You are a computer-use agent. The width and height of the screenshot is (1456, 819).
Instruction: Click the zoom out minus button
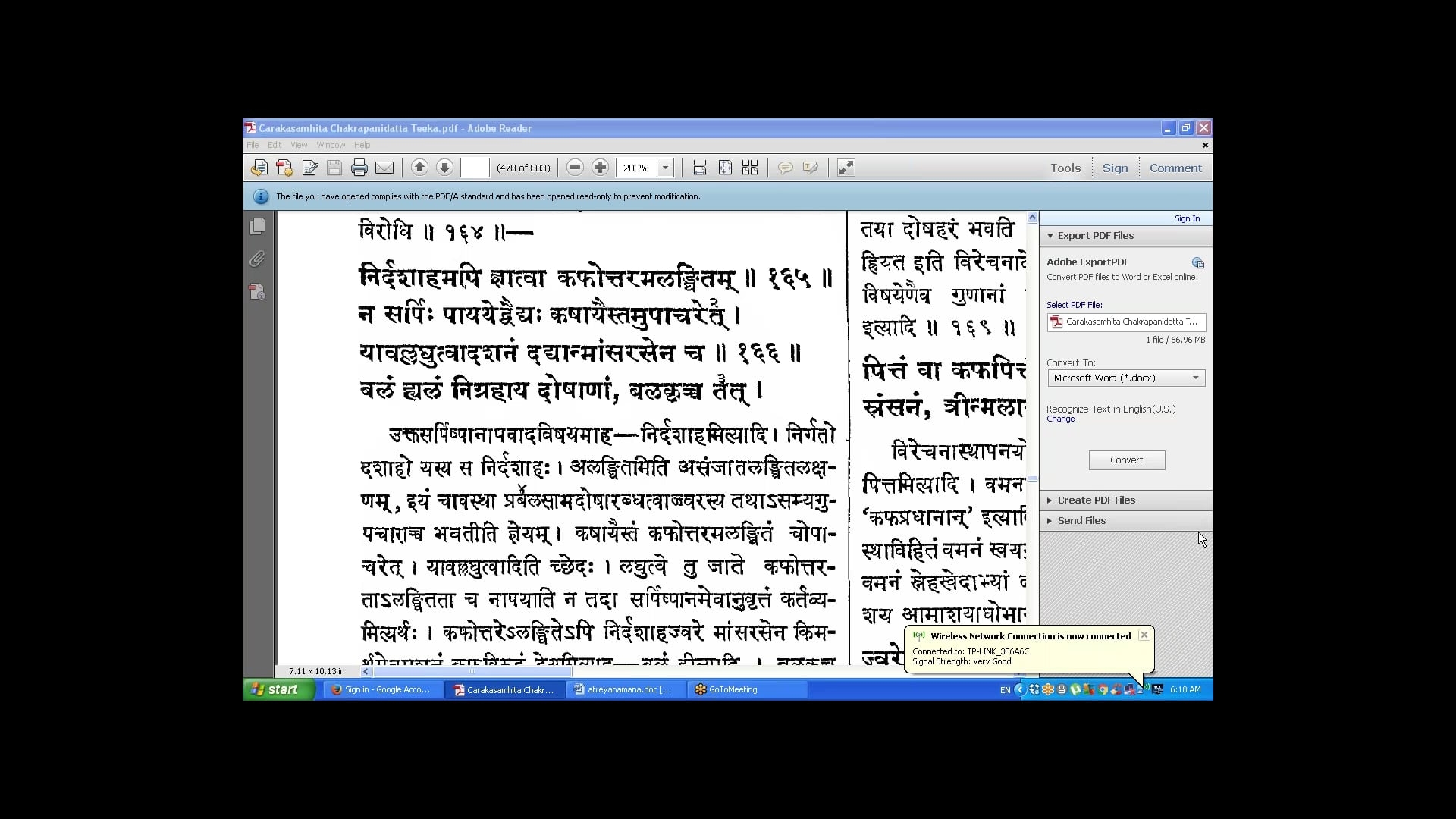(575, 168)
